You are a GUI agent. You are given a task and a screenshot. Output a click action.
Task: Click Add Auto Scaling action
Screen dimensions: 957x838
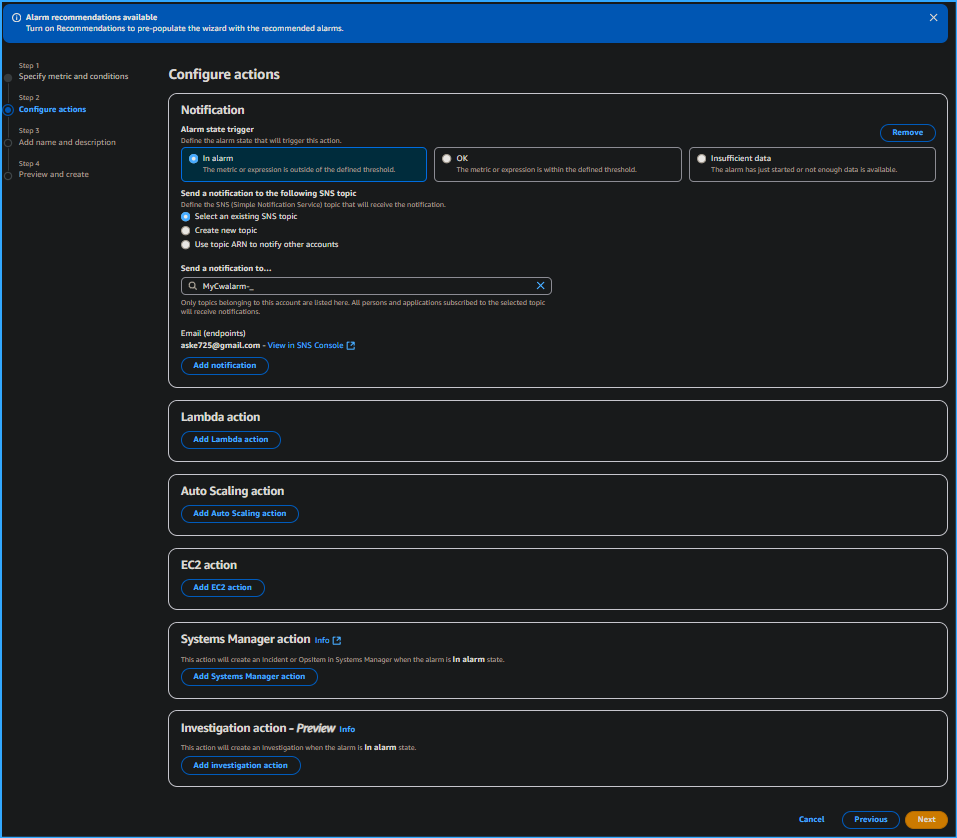pyautogui.click(x=239, y=513)
